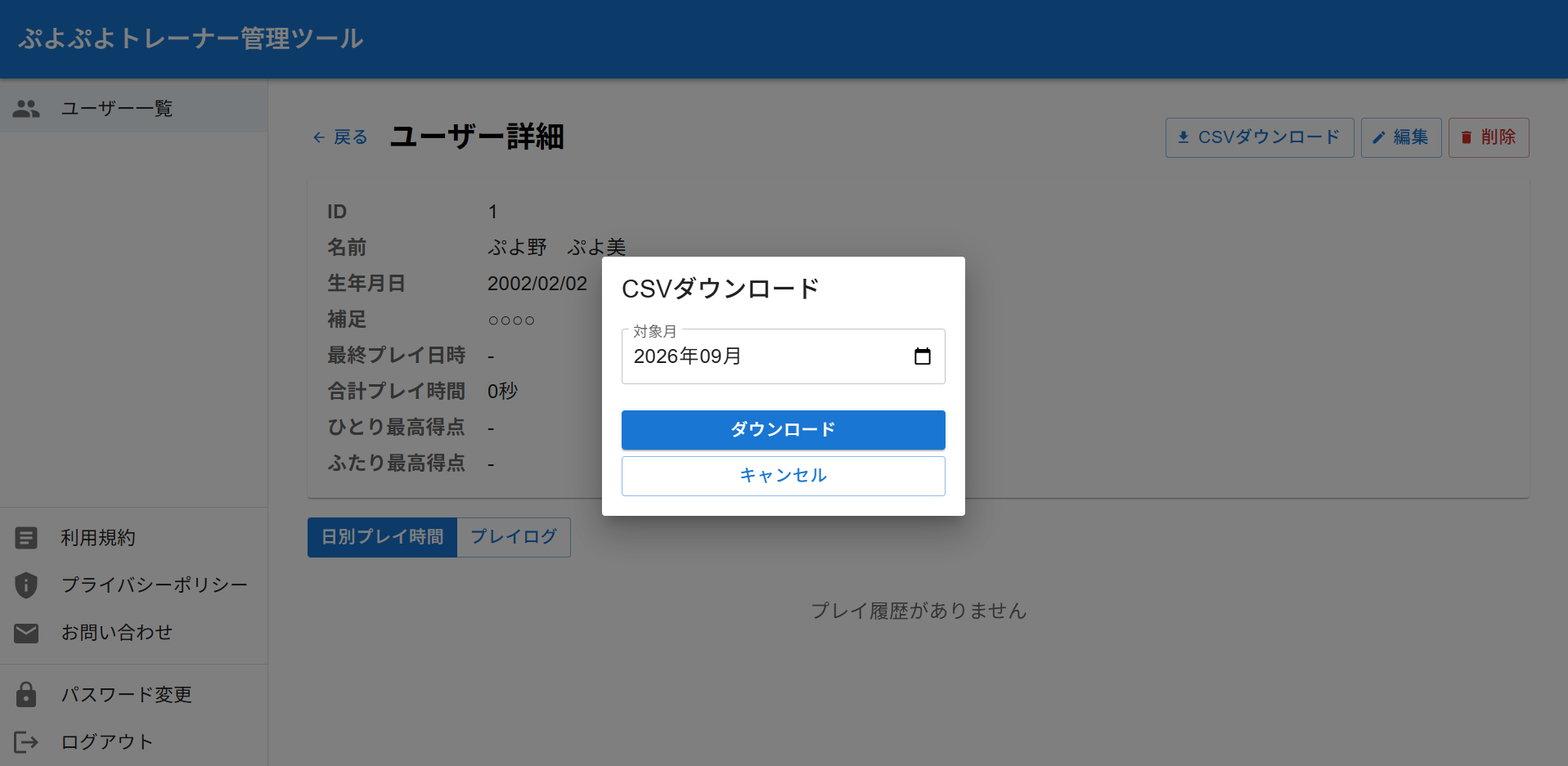Screen dimensions: 1568x766
Task: Click the blue ダウンロード button in dialog
Action: click(x=784, y=430)
